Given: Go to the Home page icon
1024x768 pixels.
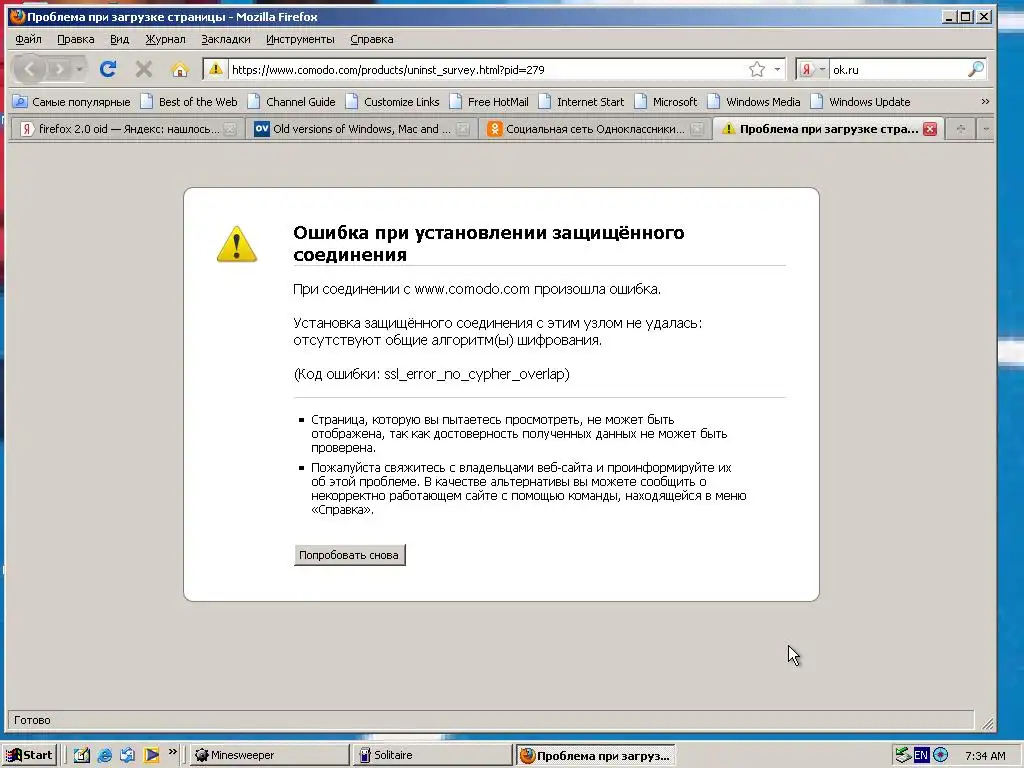Looking at the screenshot, I should pos(180,69).
